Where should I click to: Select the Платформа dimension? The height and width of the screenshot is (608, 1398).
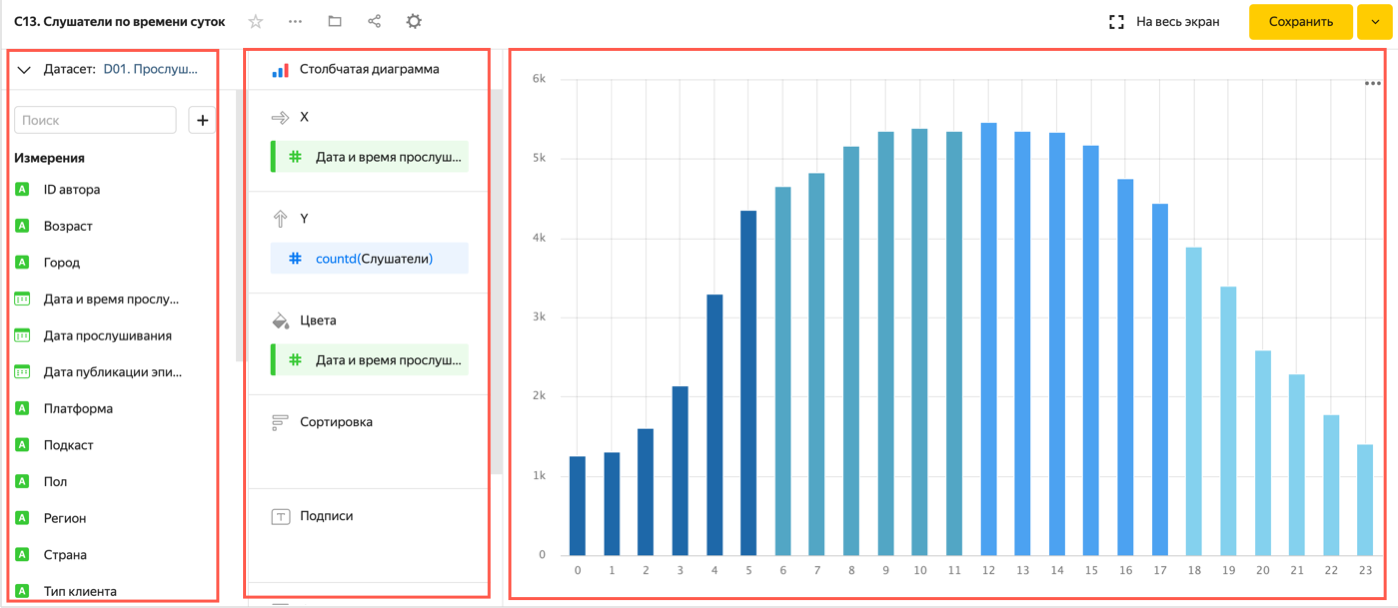[78, 409]
